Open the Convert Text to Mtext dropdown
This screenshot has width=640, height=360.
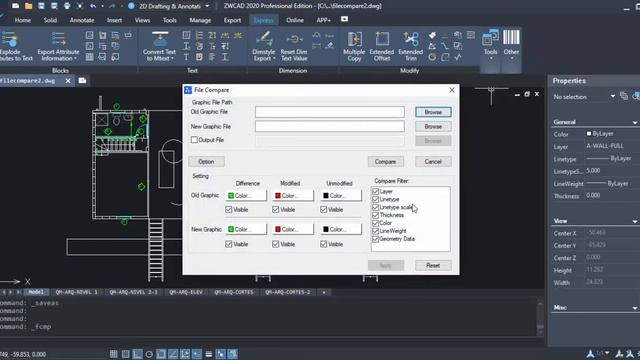coord(172,59)
